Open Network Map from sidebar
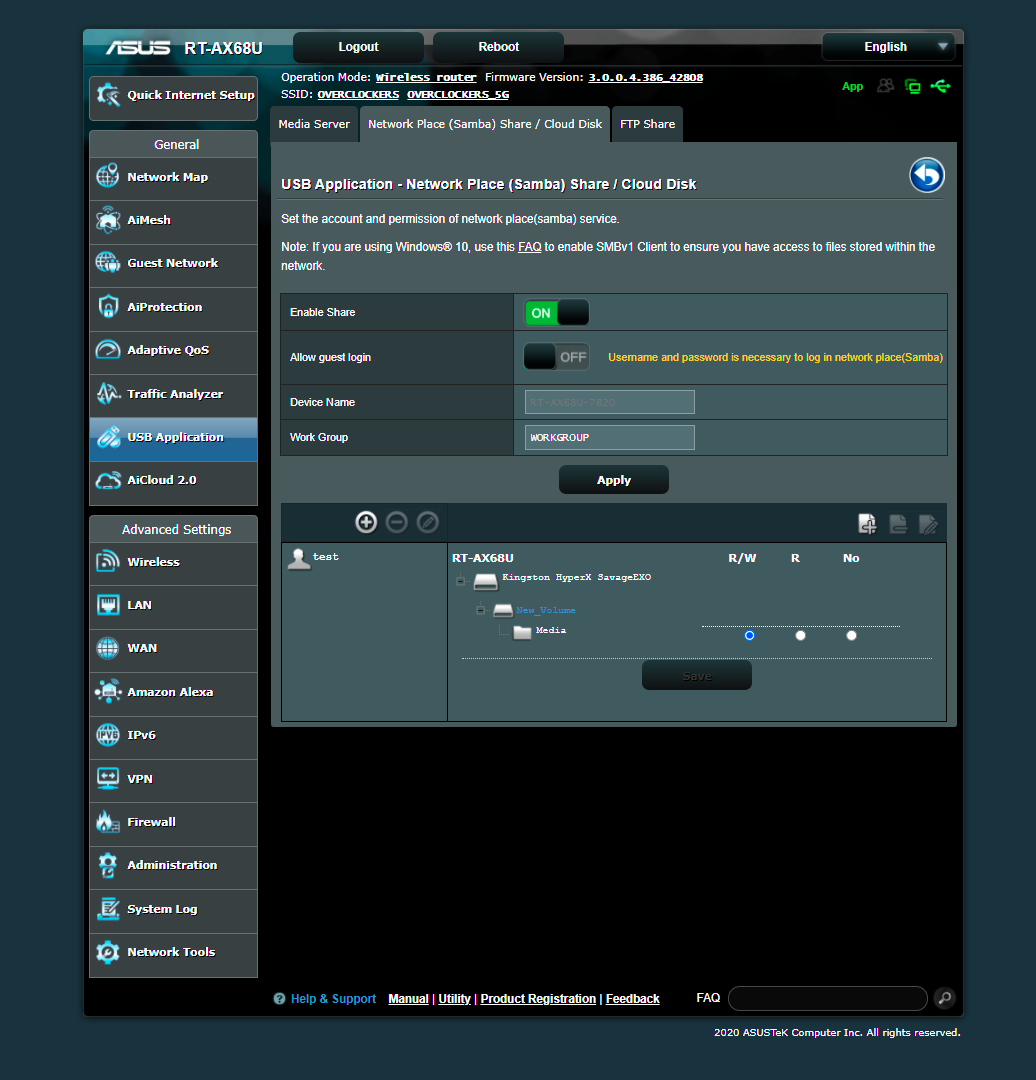This screenshot has width=1036, height=1080. tap(174, 178)
